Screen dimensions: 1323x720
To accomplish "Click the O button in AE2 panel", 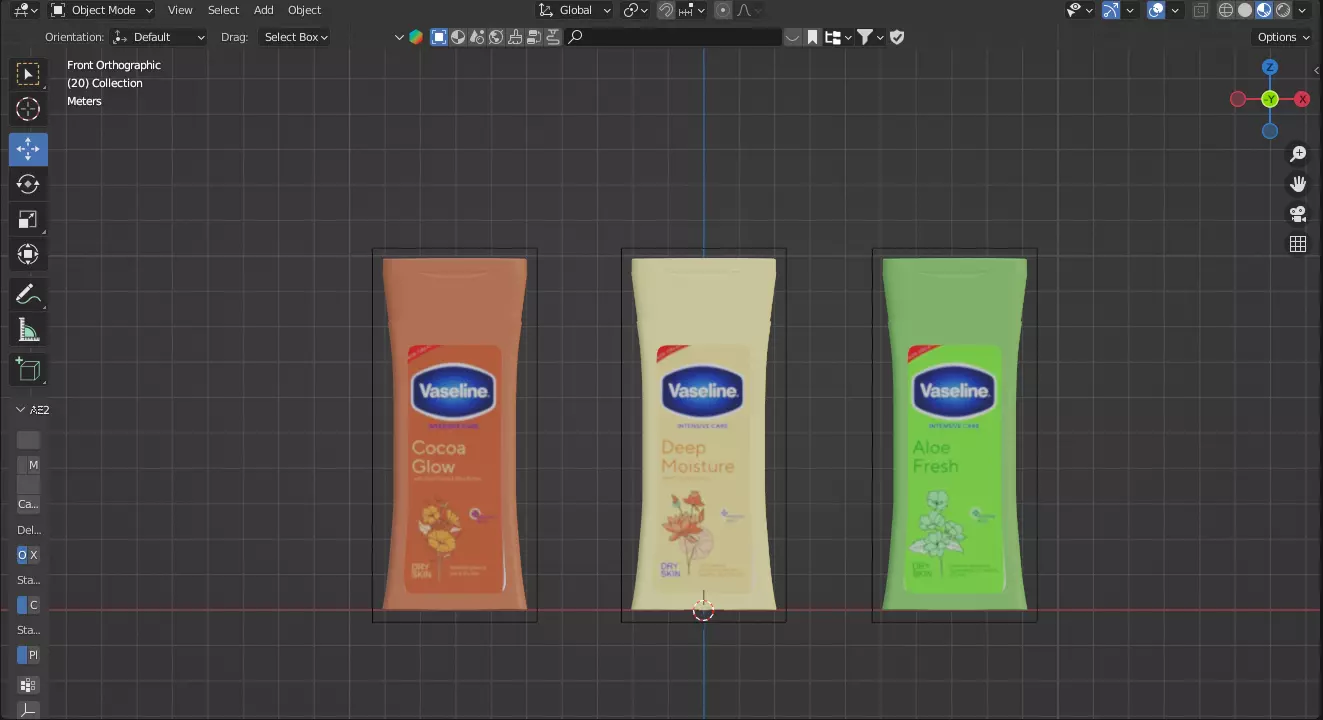I will (x=22, y=555).
